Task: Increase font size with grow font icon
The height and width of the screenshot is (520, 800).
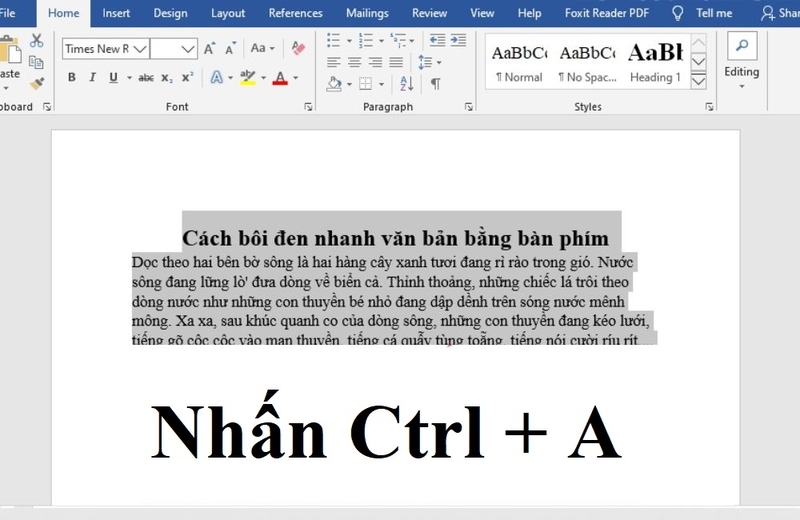Action: [209, 49]
